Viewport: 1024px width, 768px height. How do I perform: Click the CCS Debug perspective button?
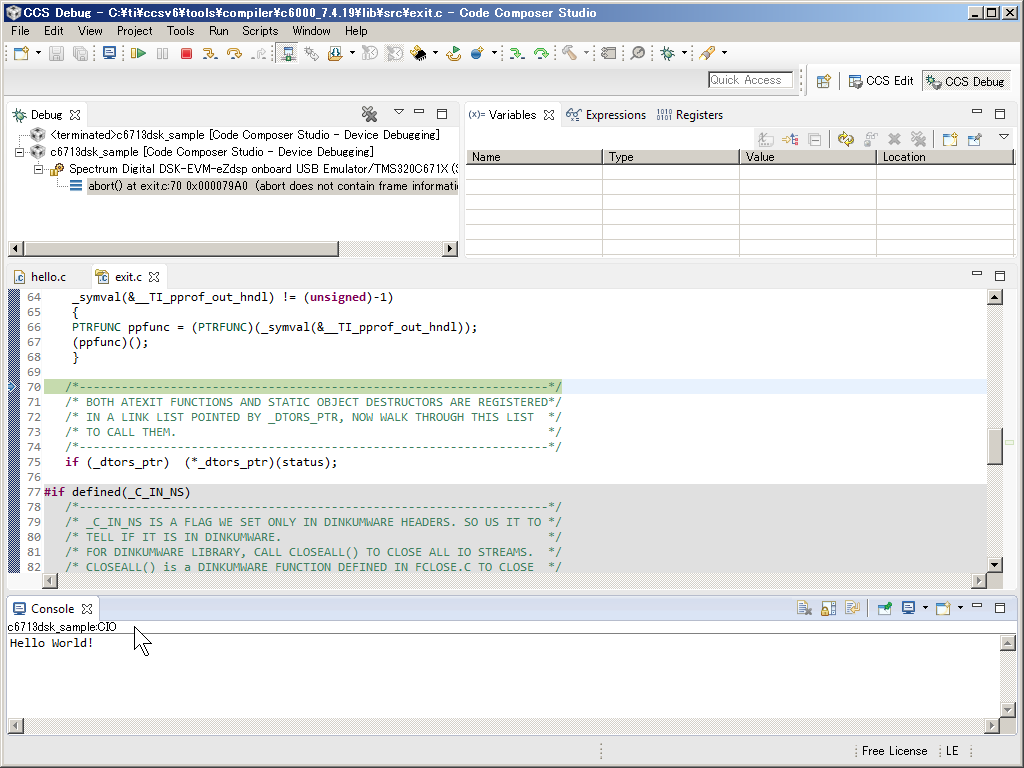coord(966,81)
